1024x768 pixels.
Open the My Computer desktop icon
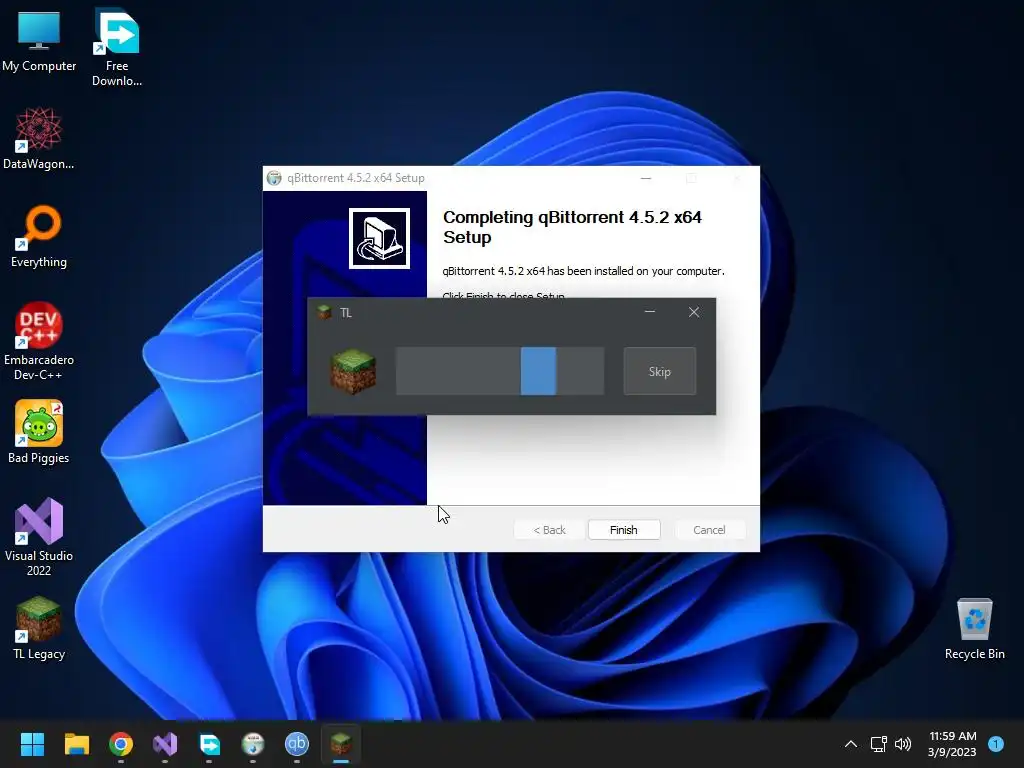[x=39, y=41]
